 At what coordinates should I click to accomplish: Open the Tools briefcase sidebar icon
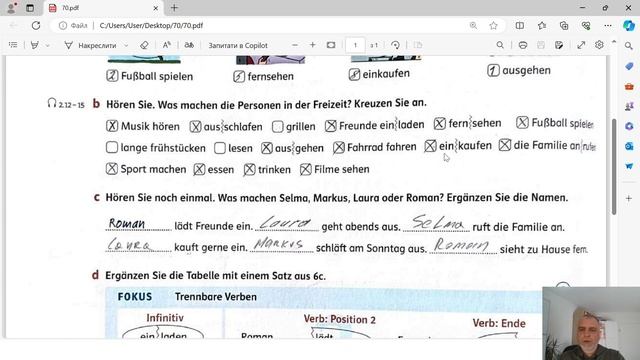629,87
